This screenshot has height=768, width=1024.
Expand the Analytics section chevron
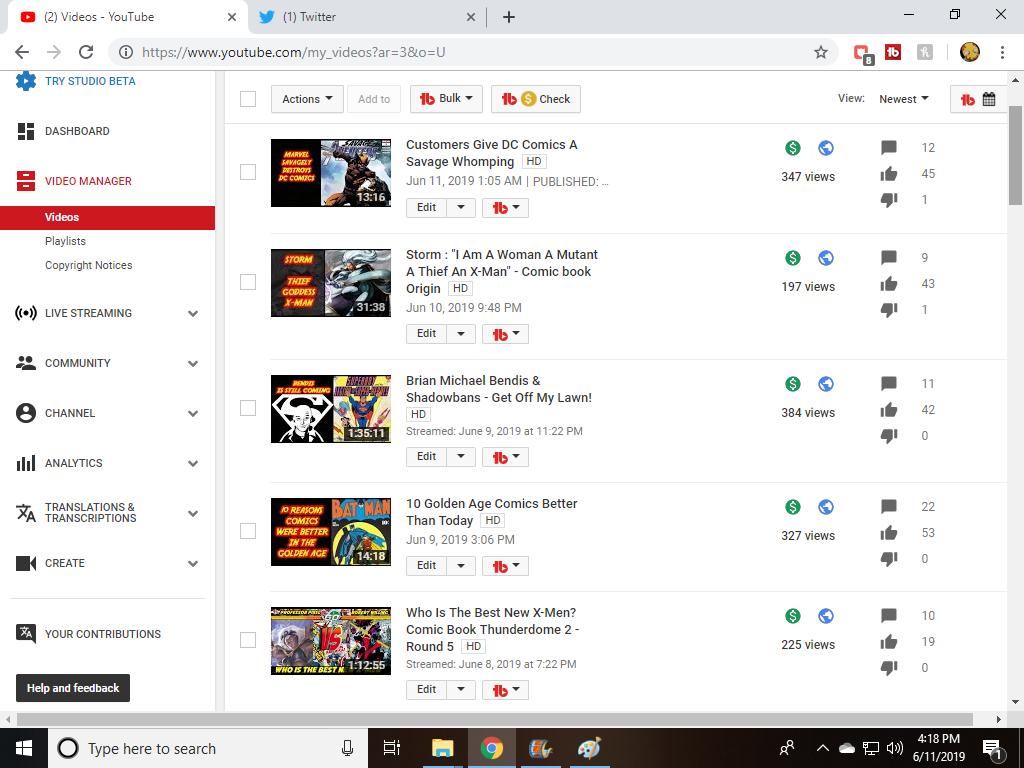193,464
